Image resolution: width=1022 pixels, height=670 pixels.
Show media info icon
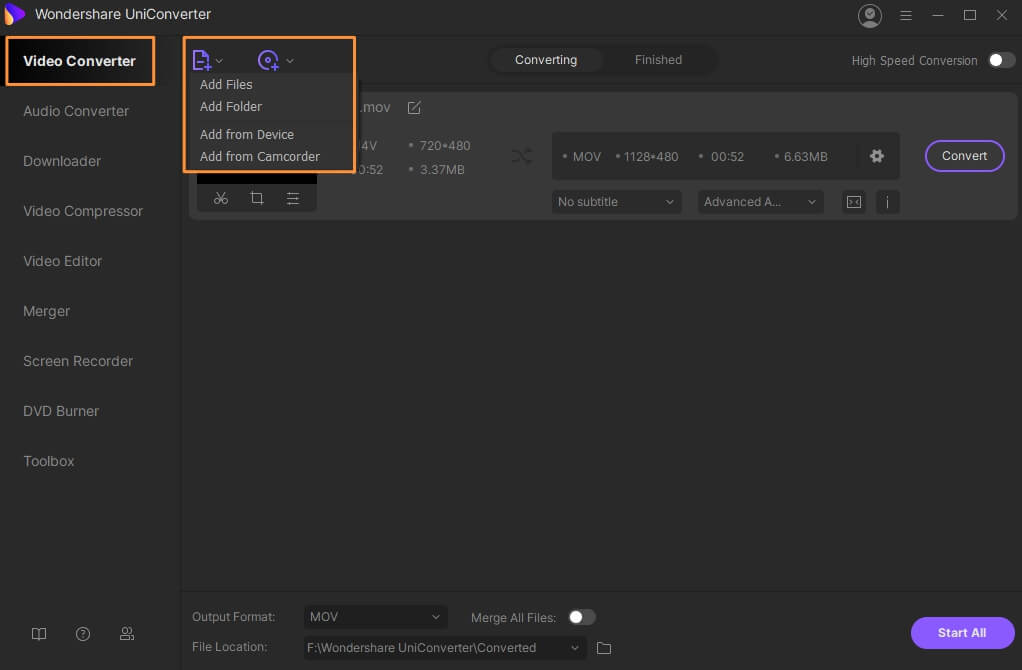pyautogui.click(x=887, y=202)
